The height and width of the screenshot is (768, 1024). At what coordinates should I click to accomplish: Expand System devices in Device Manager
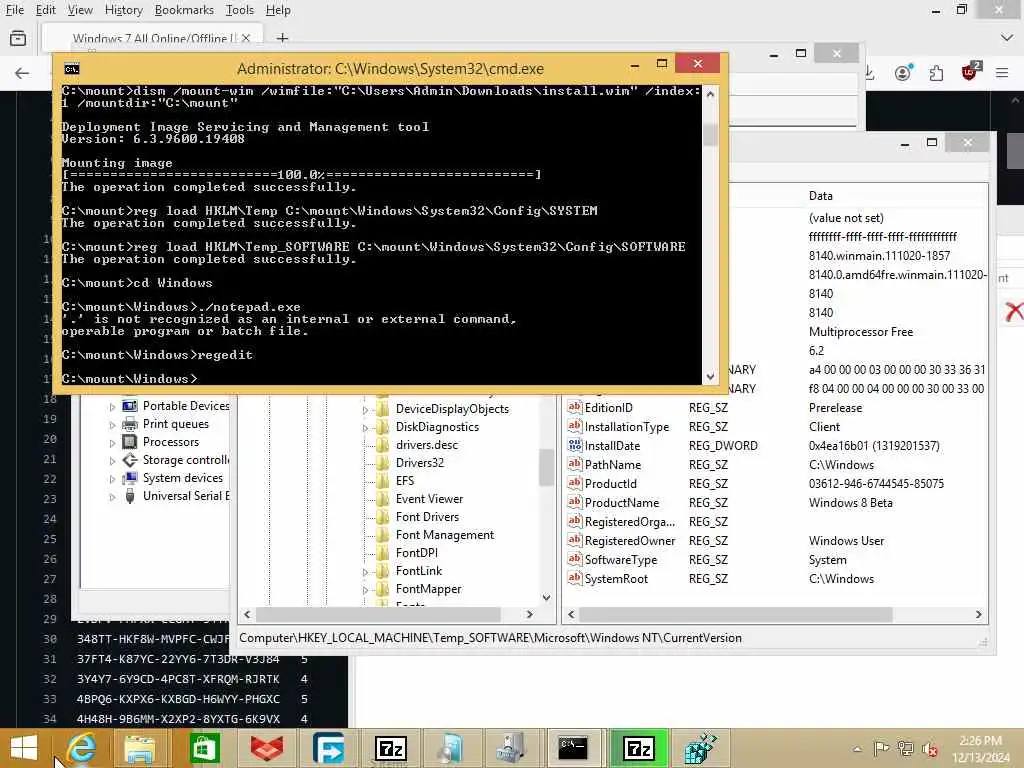click(112, 479)
